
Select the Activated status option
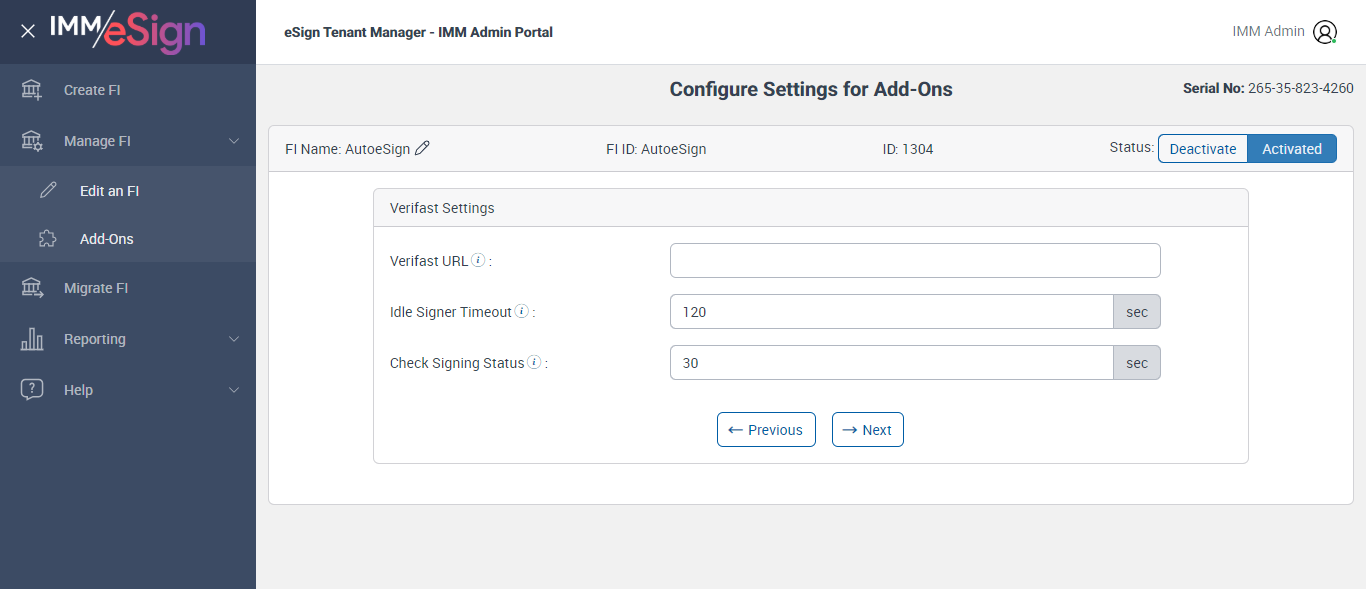click(x=1292, y=149)
